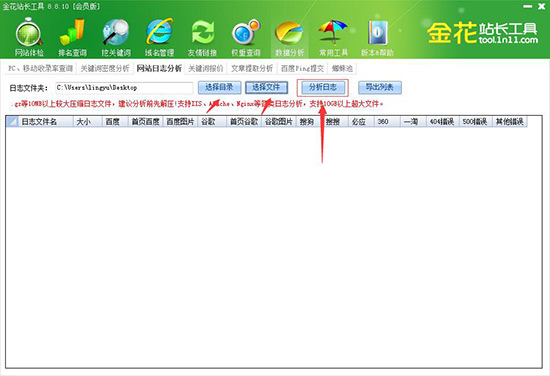
Task: Click the 500错误 column header
Action: (x=476, y=122)
